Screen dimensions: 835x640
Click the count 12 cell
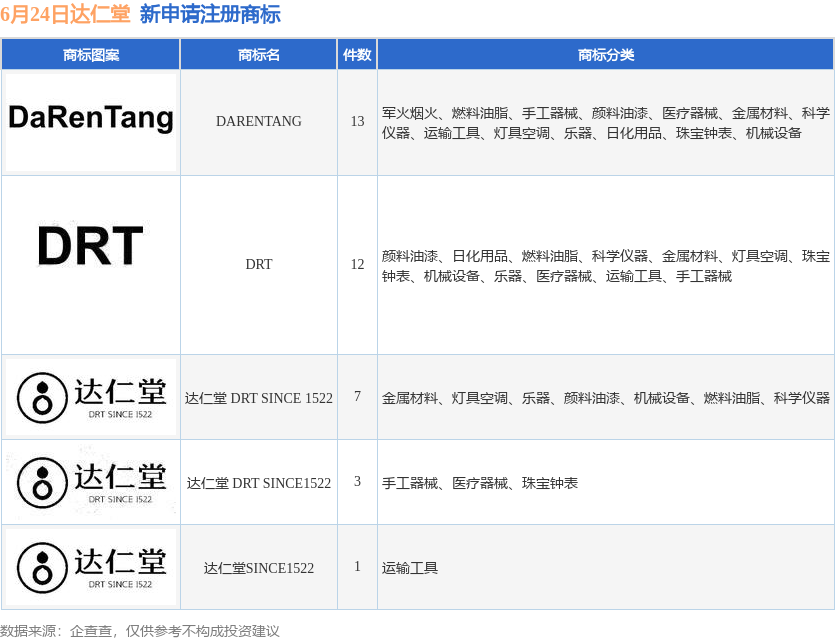click(357, 264)
